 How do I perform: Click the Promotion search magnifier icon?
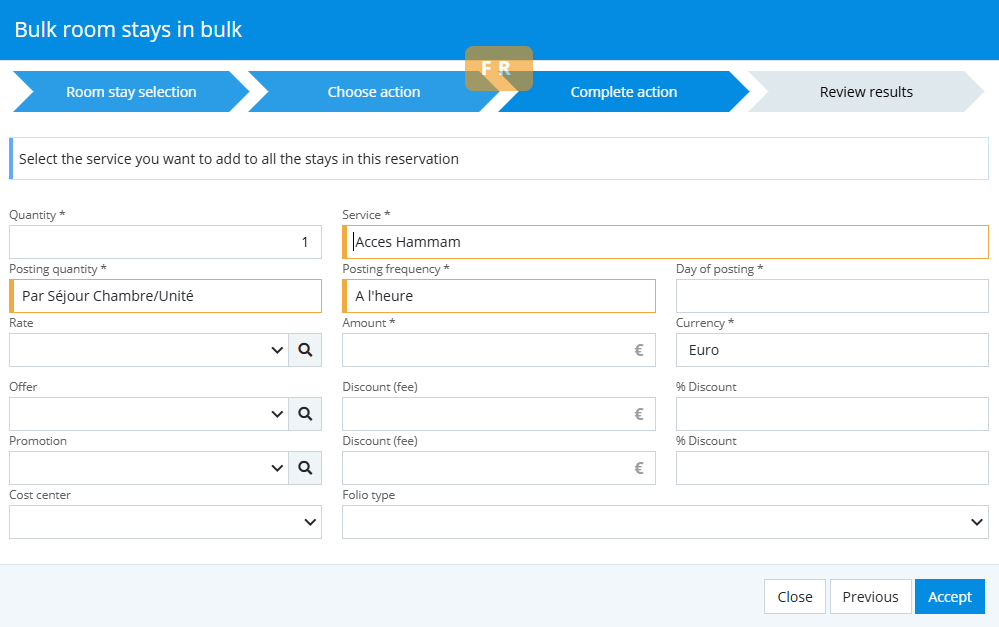tap(305, 468)
